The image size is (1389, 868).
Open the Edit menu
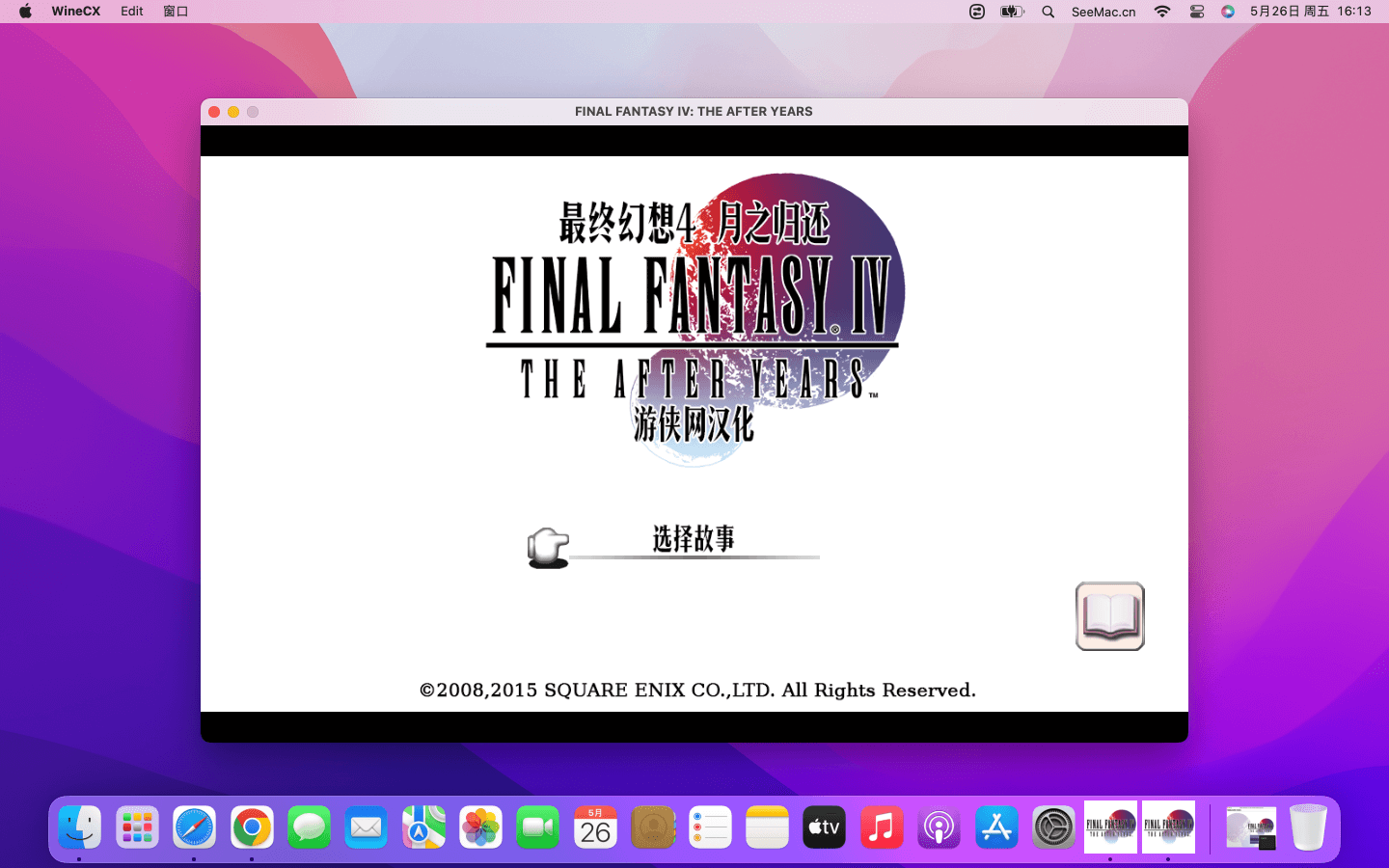pyautogui.click(x=132, y=12)
